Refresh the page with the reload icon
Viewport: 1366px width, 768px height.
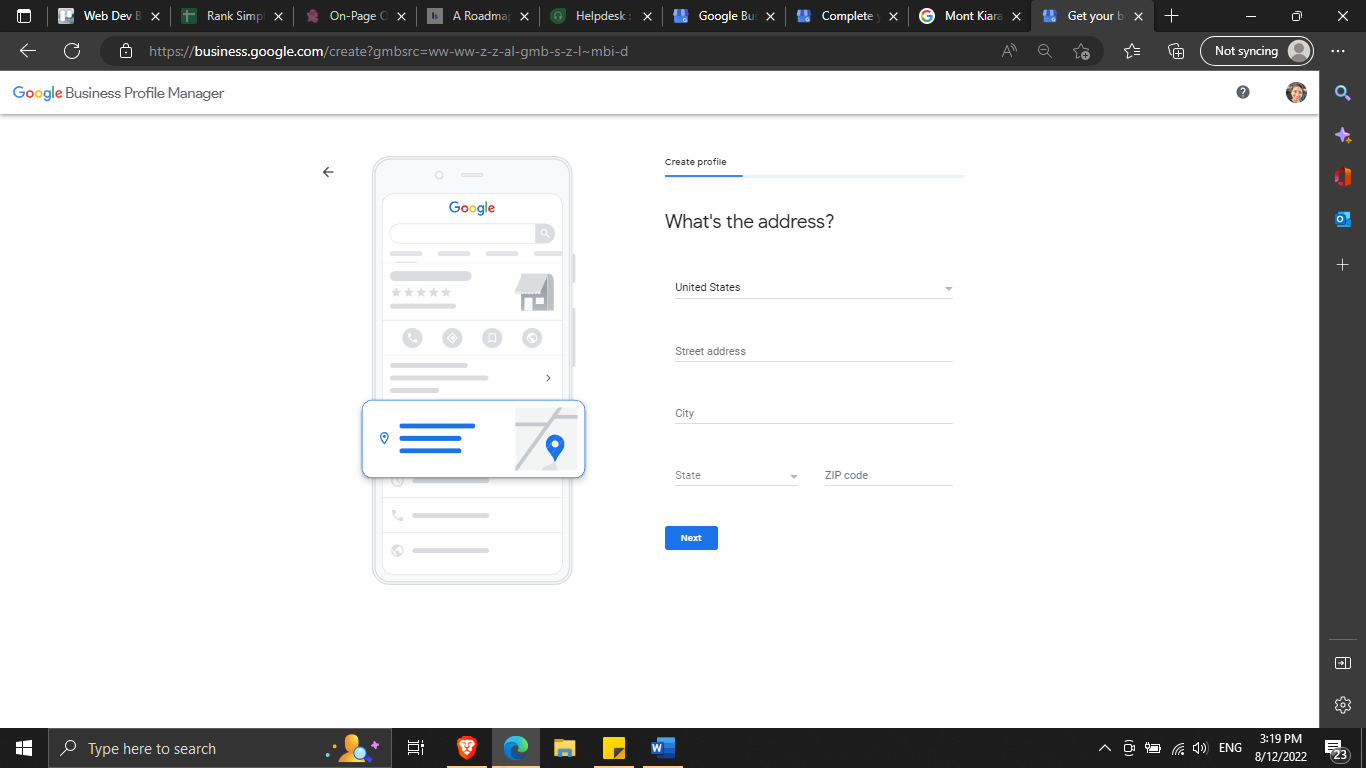click(x=71, y=51)
